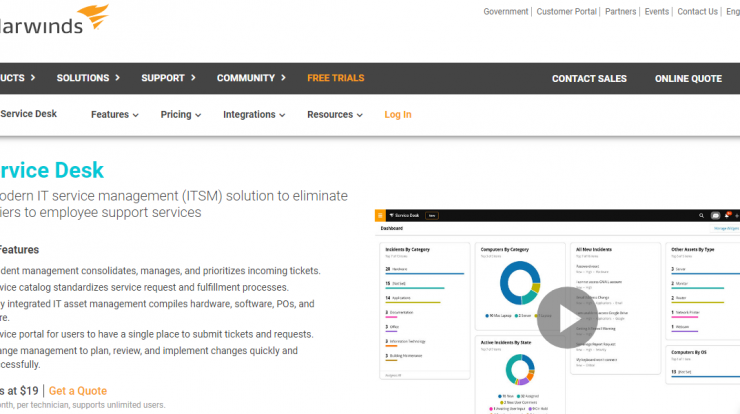Expand the Community menu
Viewport: 740px width, 414px height.
(251, 78)
